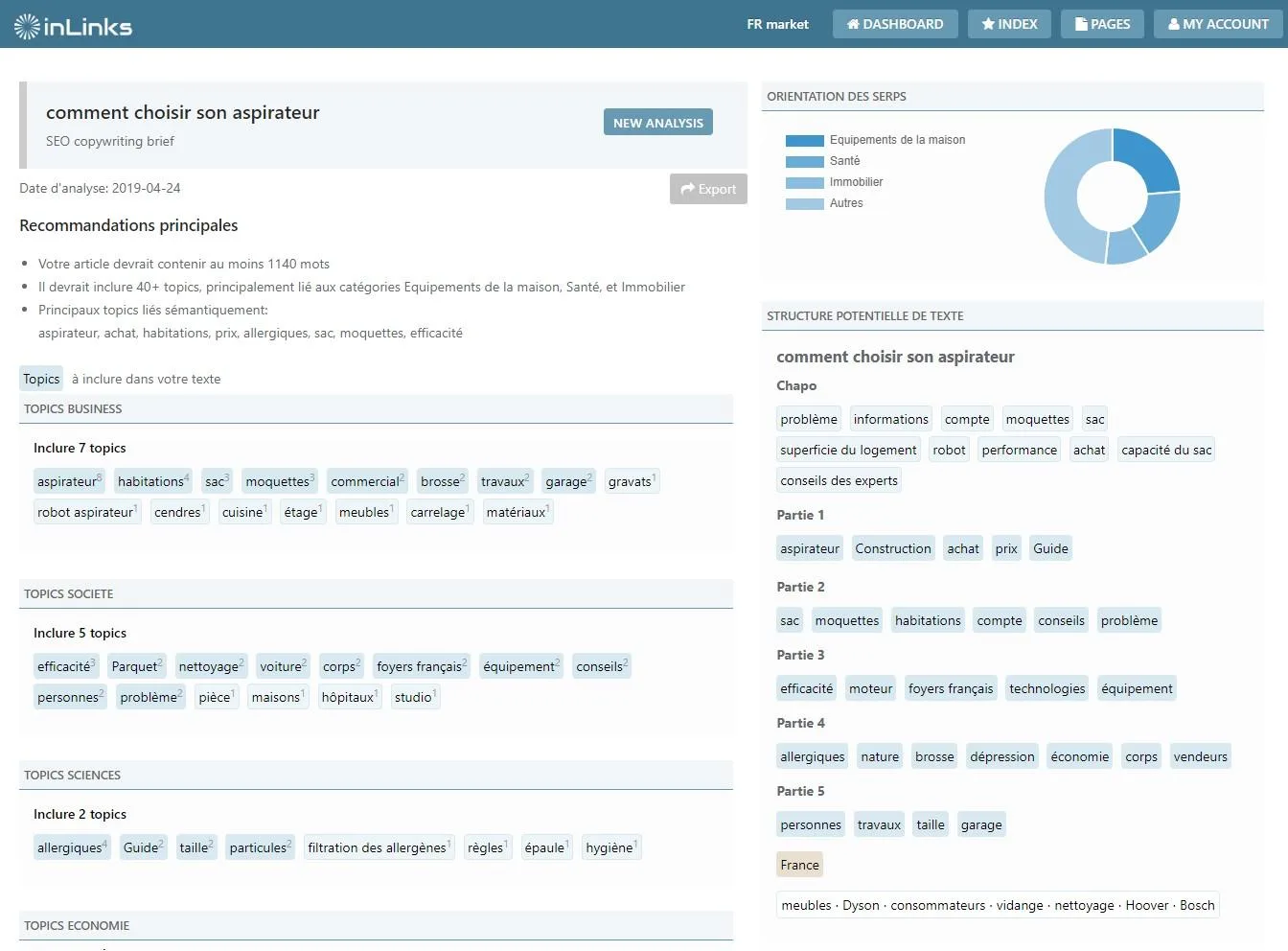
Task: Click the France tag
Action: pyautogui.click(x=799, y=865)
